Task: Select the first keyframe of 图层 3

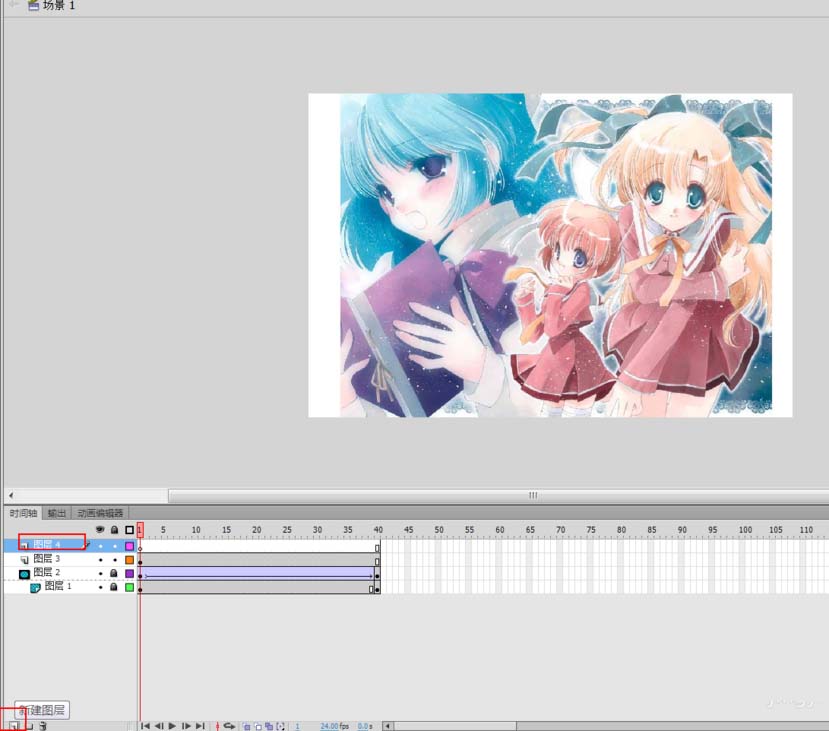Action: click(140, 560)
